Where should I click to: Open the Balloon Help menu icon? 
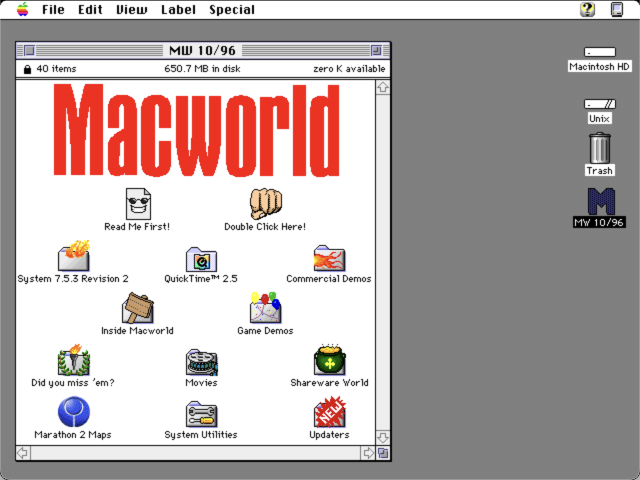588,9
